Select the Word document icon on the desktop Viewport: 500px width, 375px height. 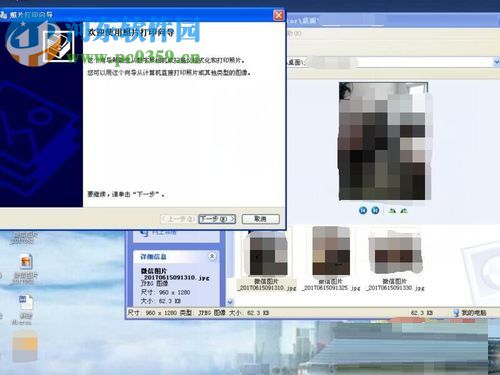point(26,303)
